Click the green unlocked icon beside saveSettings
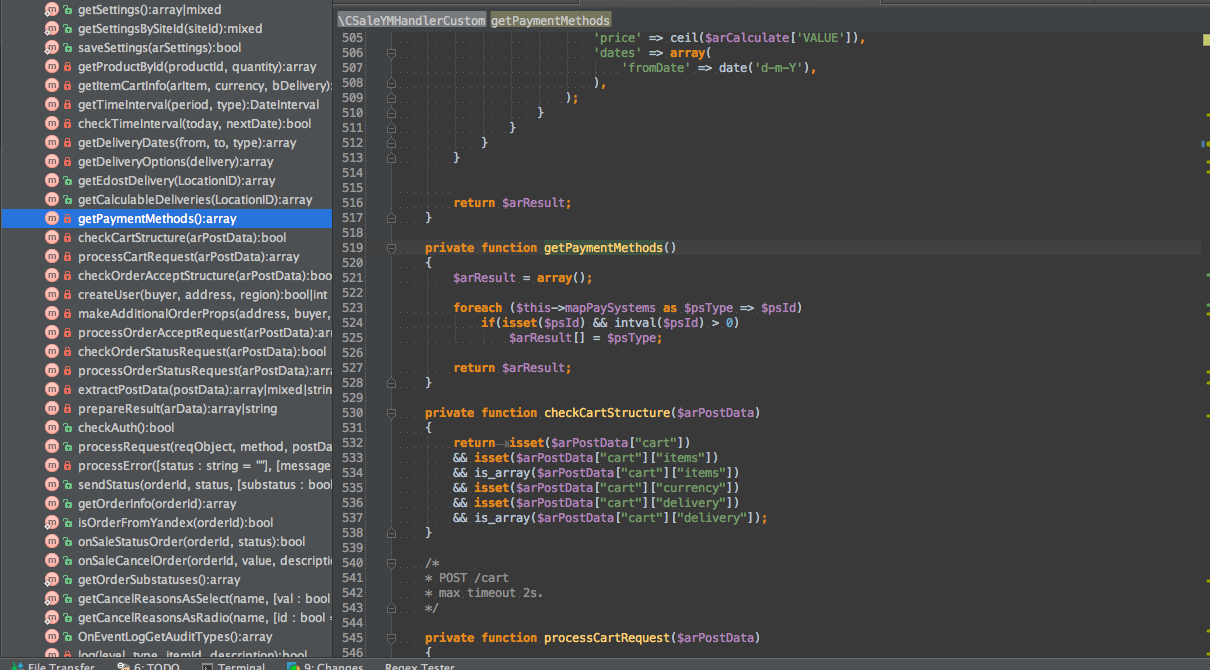Screen dimensions: 1210x670 click(x=68, y=48)
